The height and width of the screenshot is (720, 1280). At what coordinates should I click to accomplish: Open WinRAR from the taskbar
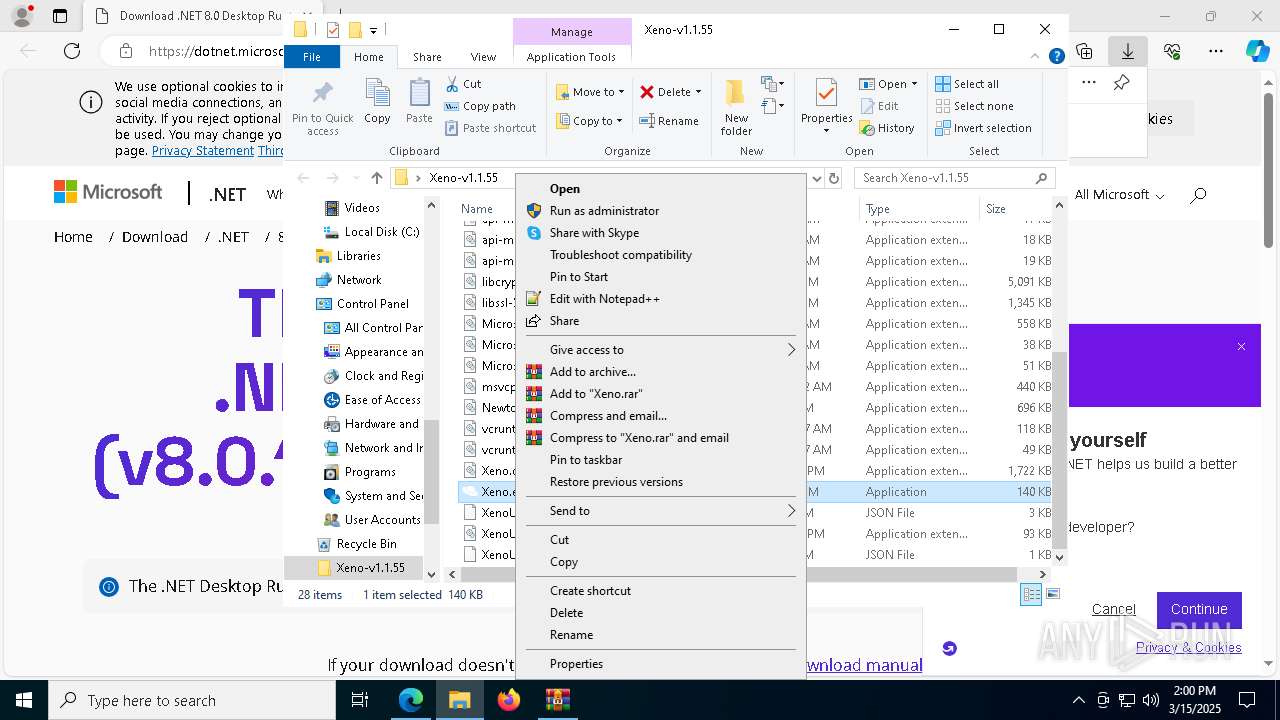click(x=557, y=700)
